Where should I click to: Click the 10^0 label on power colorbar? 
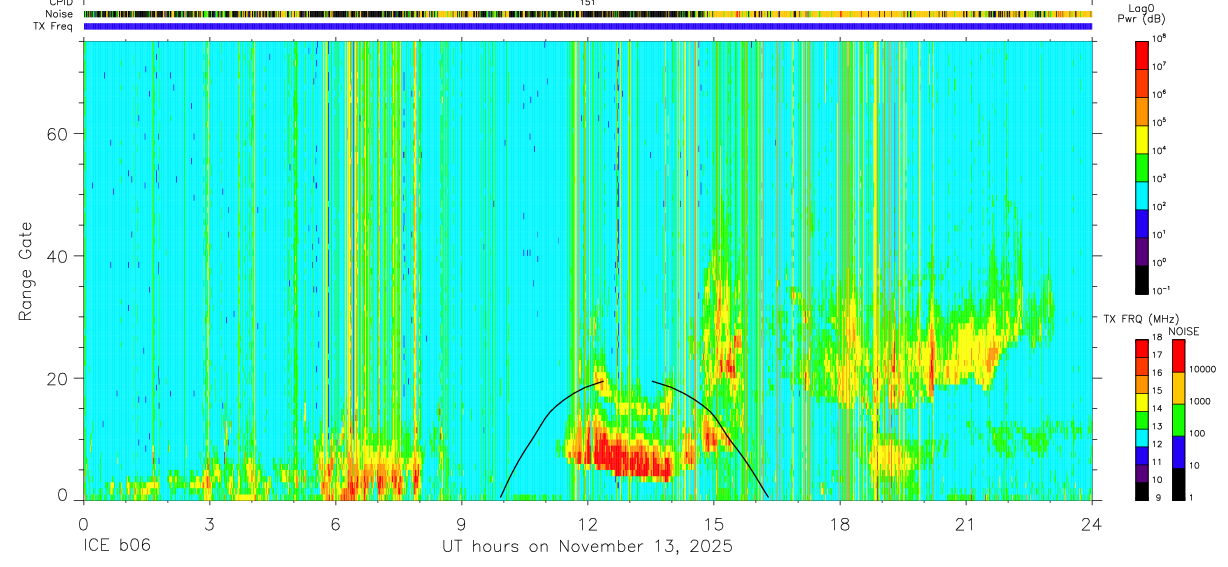point(1158,262)
